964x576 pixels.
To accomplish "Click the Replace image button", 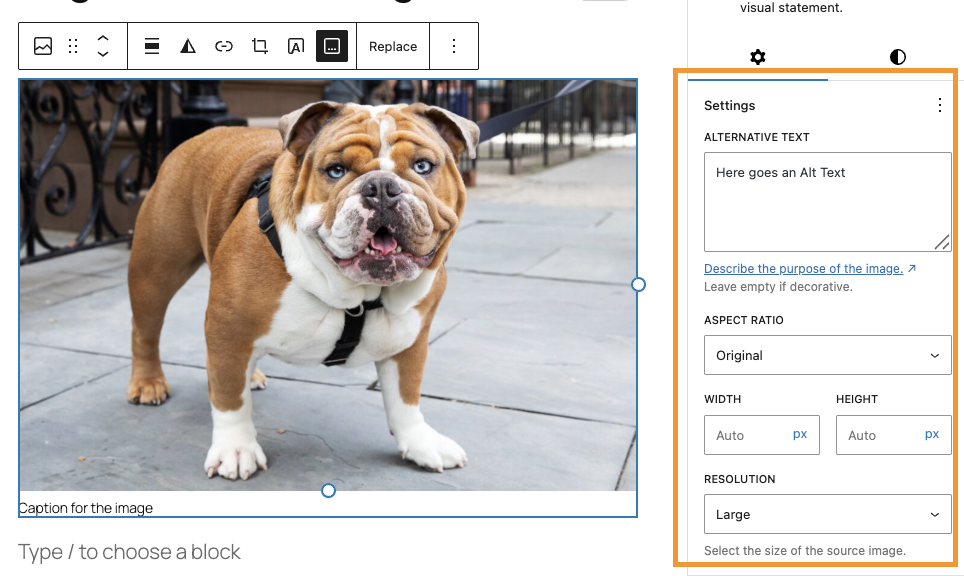I will click(393, 46).
